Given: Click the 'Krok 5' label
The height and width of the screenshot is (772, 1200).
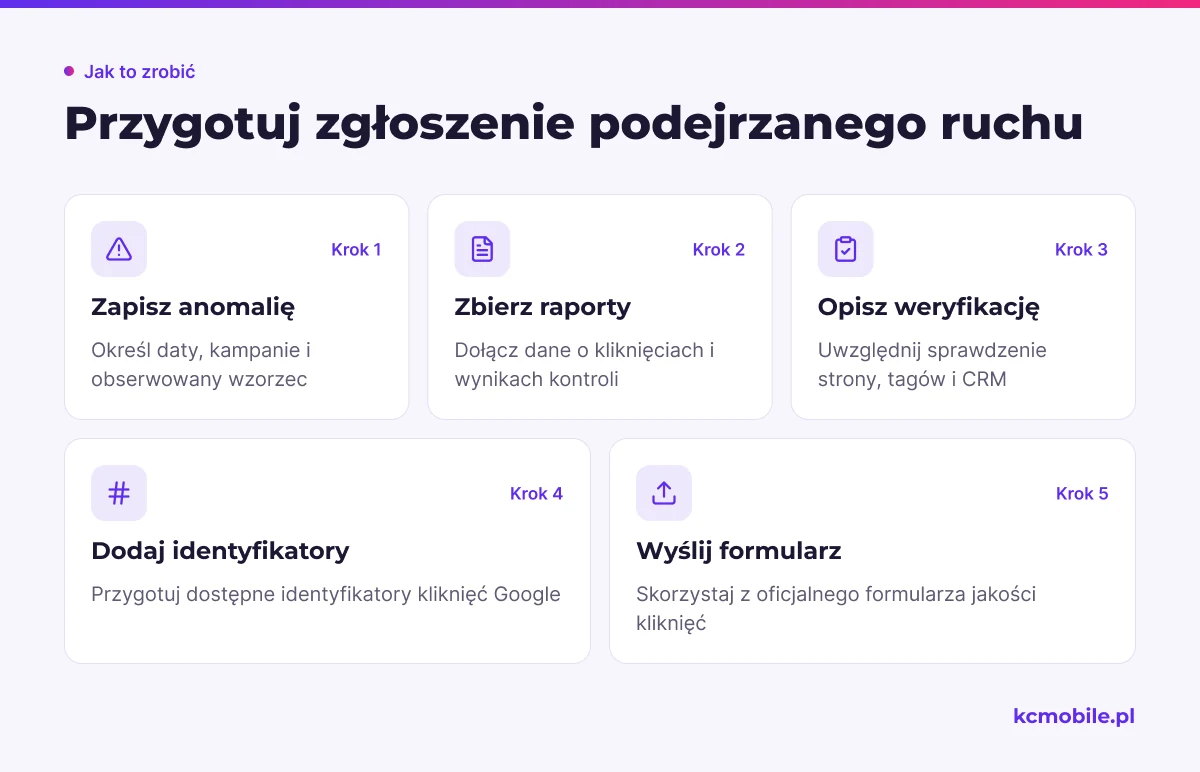Looking at the screenshot, I should click(x=1082, y=494).
